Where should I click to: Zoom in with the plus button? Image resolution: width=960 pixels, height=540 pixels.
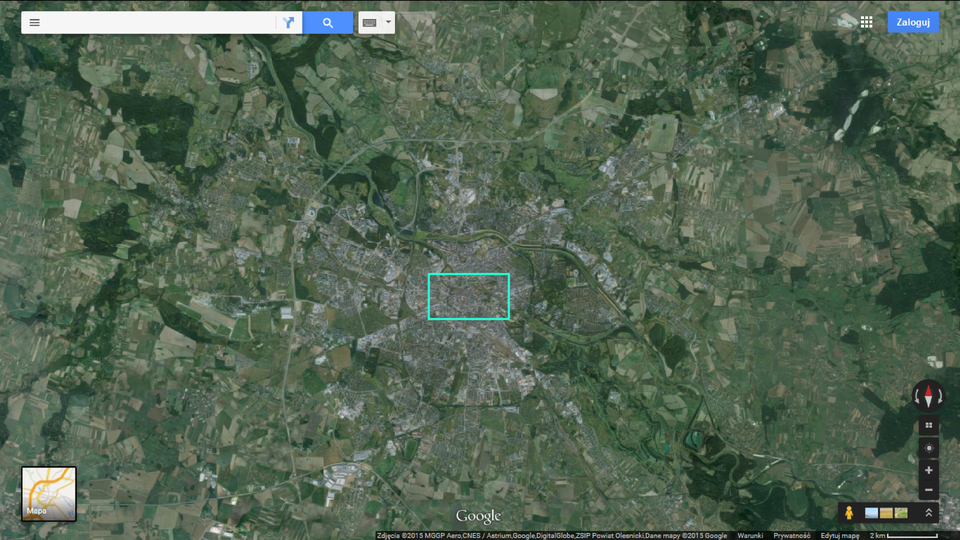point(928,470)
